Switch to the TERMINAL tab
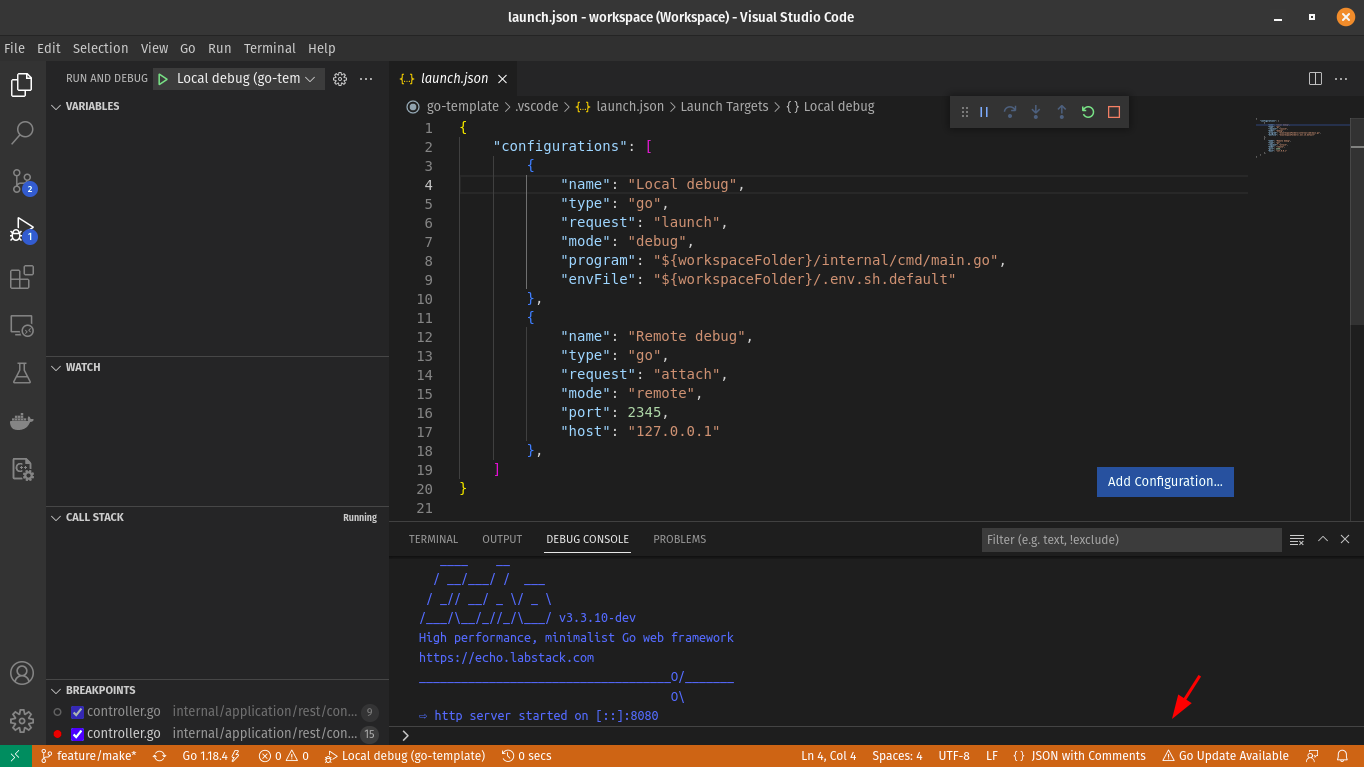The image size is (1364, 767). point(433,539)
